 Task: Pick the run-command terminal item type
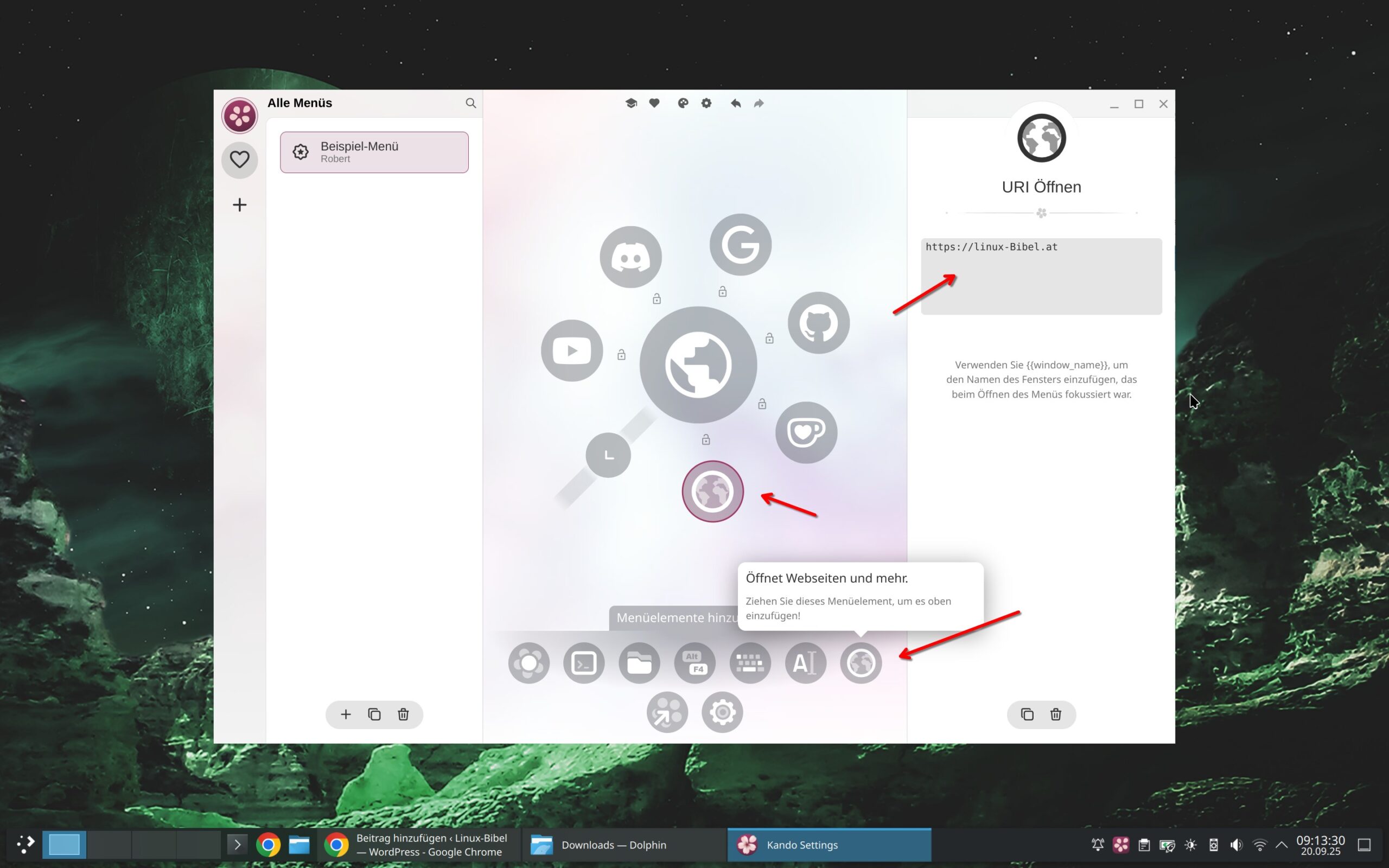pyautogui.click(x=584, y=663)
